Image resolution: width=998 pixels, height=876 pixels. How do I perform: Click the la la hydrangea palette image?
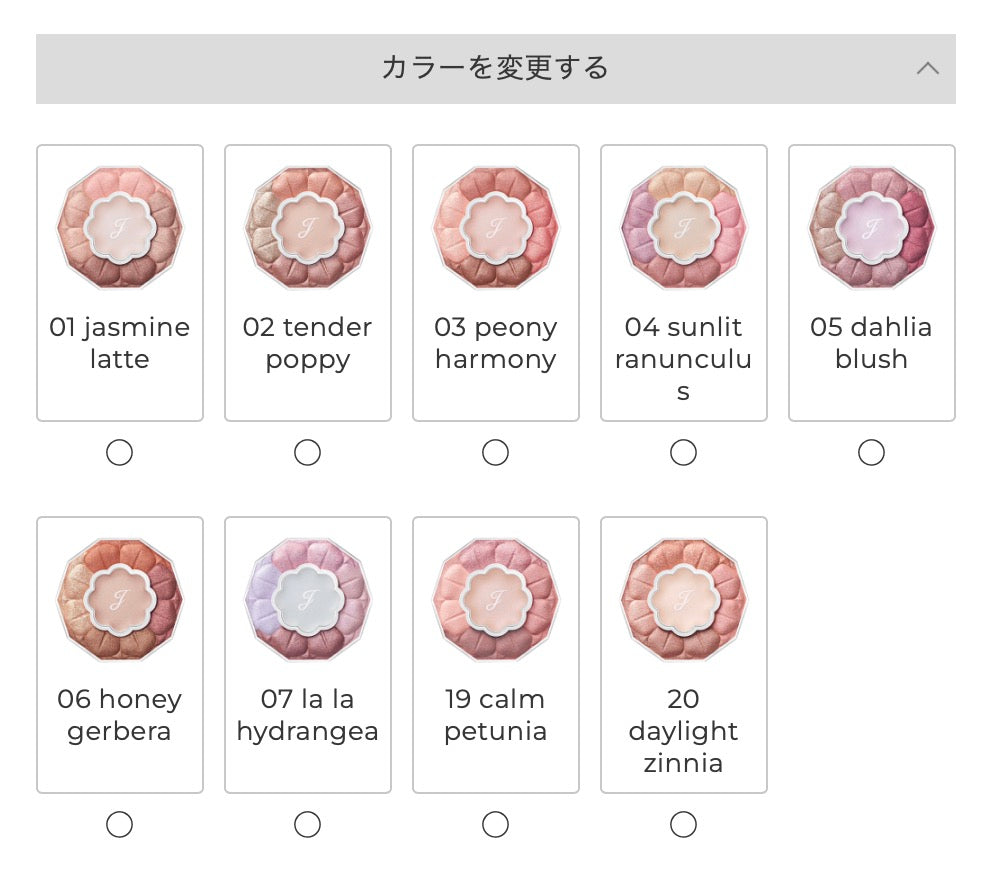(308, 599)
